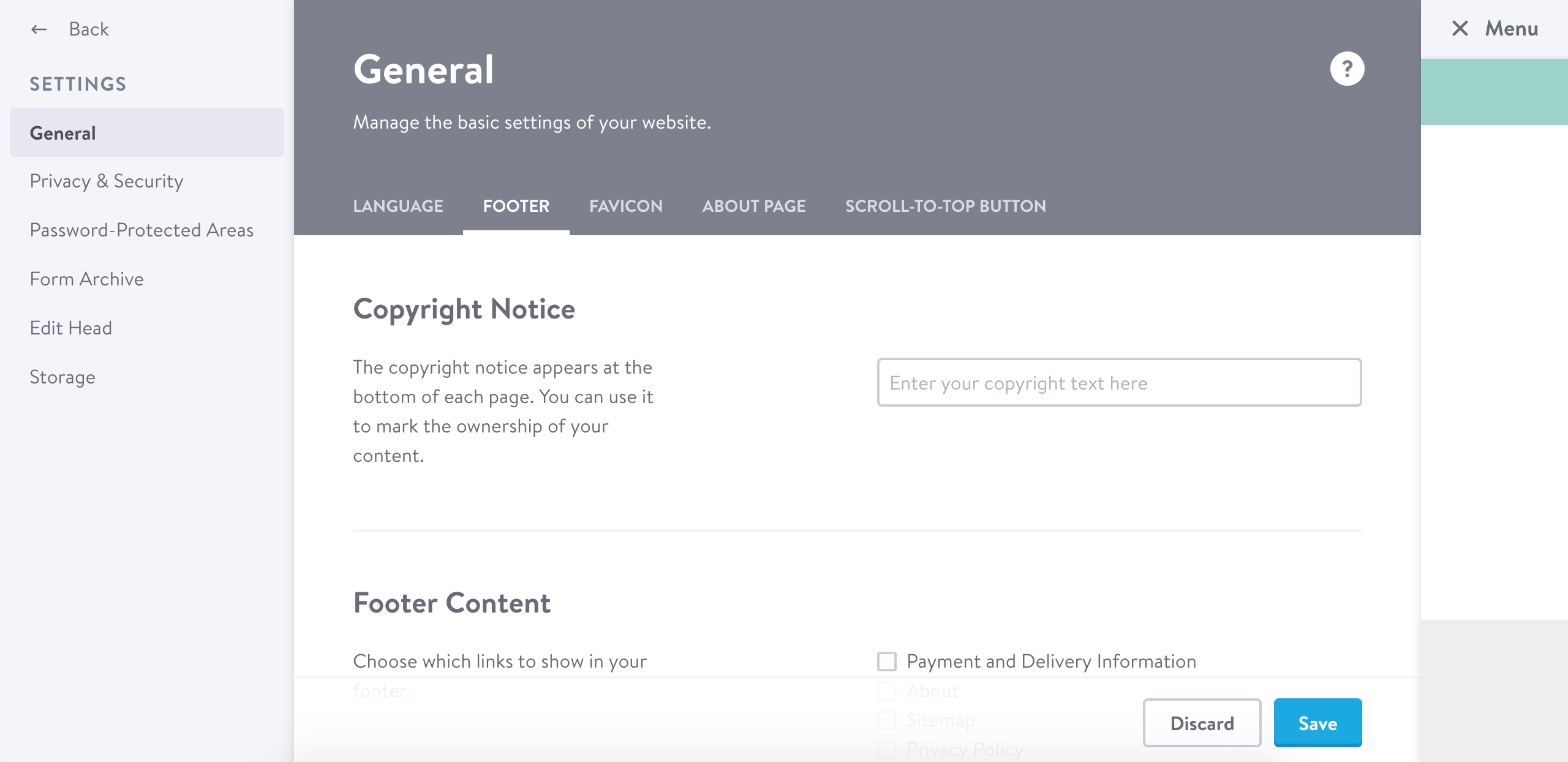The width and height of the screenshot is (1568, 762).
Task: Click the copyright text input field
Action: coord(1119,382)
